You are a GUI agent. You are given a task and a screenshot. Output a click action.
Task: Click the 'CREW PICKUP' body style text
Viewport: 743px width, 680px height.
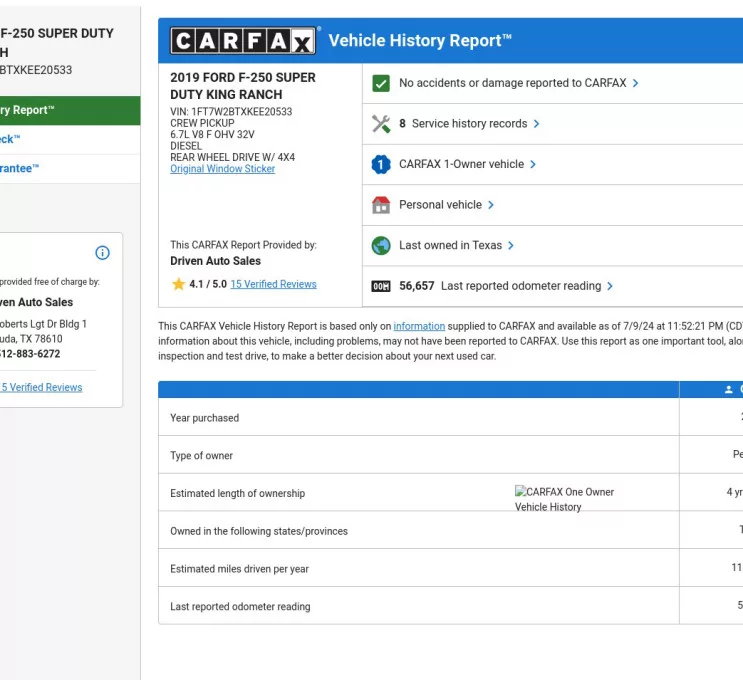point(202,123)
